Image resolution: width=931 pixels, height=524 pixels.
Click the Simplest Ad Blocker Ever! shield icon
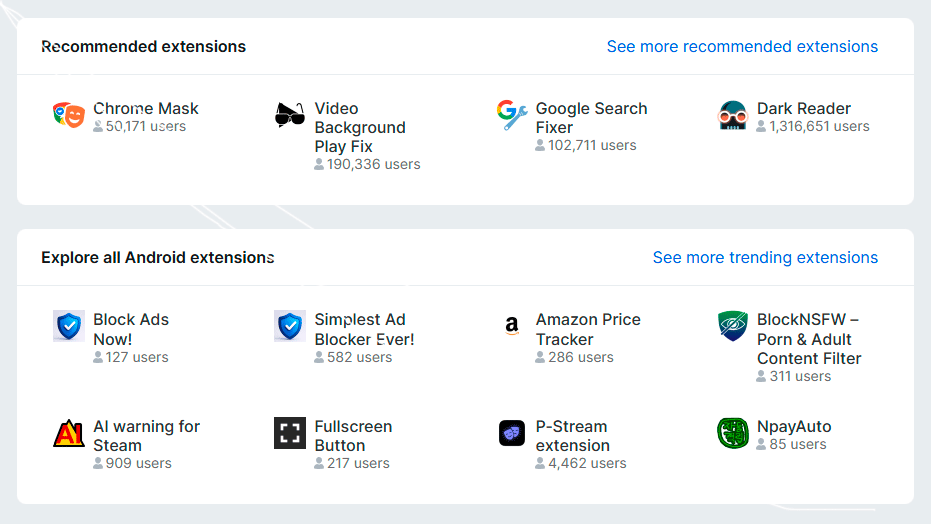(x=290, y=326)
